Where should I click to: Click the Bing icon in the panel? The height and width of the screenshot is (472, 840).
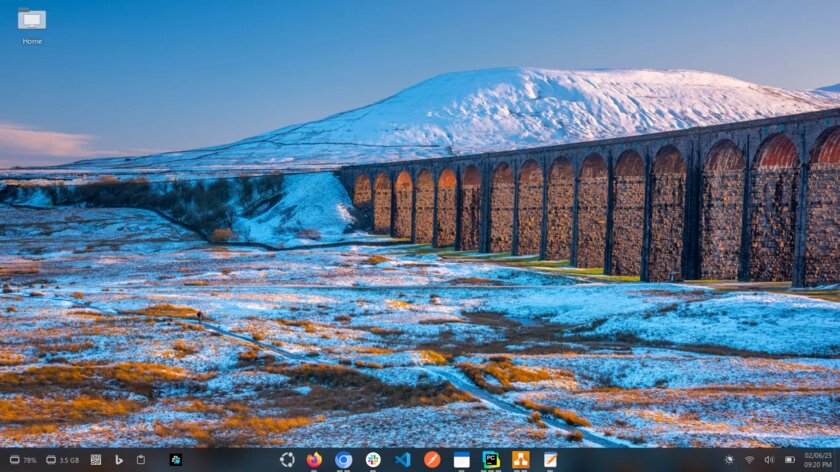pos(119,460)
